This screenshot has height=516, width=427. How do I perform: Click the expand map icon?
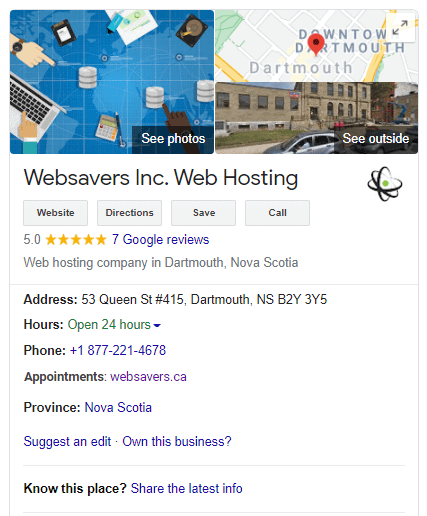click(x=400, y=28)
